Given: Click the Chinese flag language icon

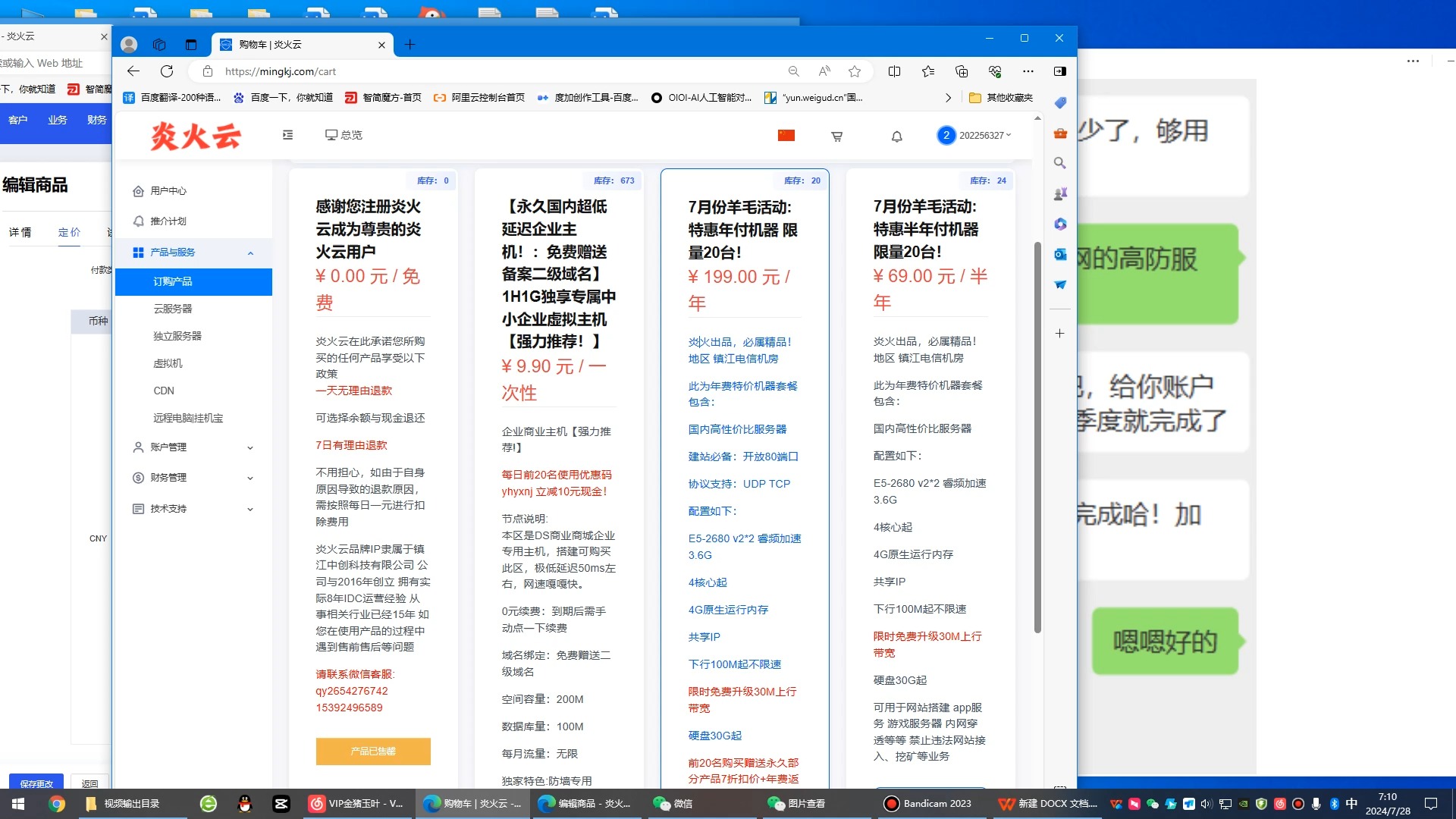Looking at the screenshot, I should 786,136.
